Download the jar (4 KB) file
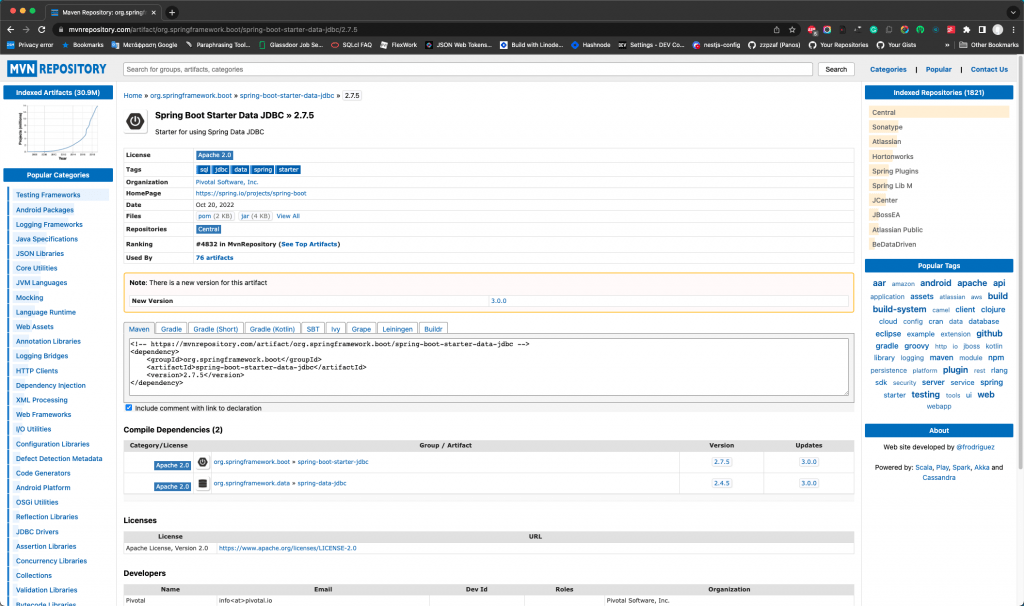 tap(255, 216)
